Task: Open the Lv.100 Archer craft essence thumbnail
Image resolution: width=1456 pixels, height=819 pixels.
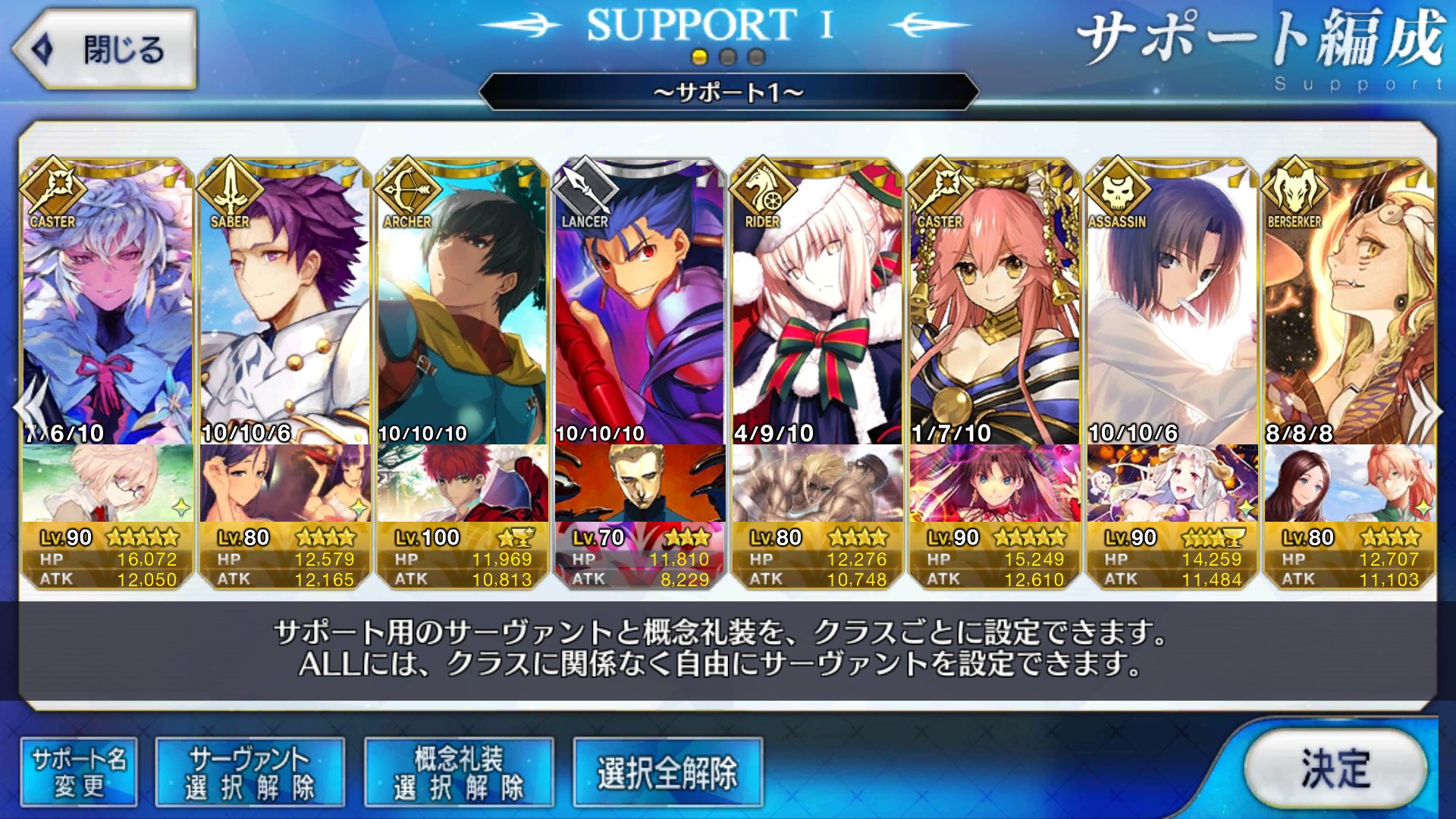Action: [463, 483]
